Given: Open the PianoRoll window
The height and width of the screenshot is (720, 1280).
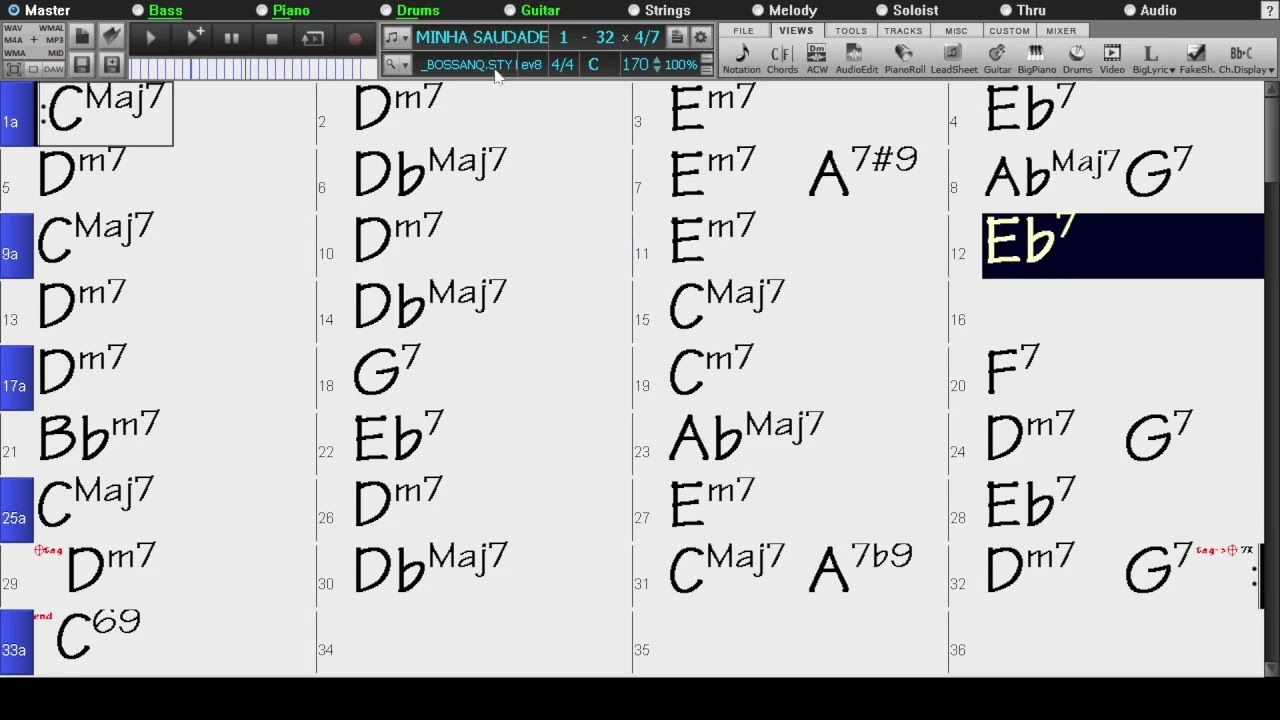Looking at the screenshot, I should point(904,59).
